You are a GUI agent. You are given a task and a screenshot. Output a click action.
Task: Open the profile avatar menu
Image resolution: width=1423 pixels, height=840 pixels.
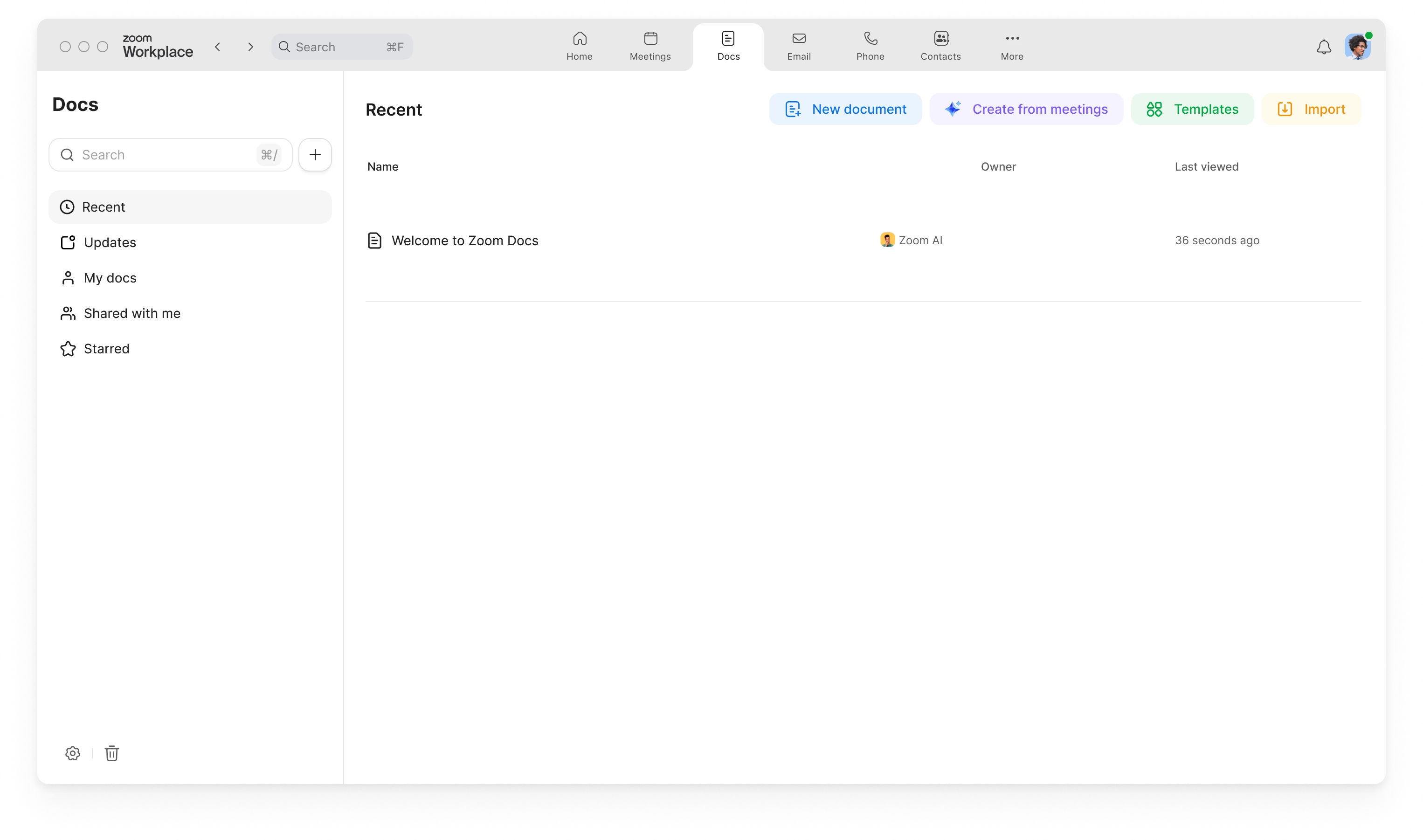(1357, 47)
